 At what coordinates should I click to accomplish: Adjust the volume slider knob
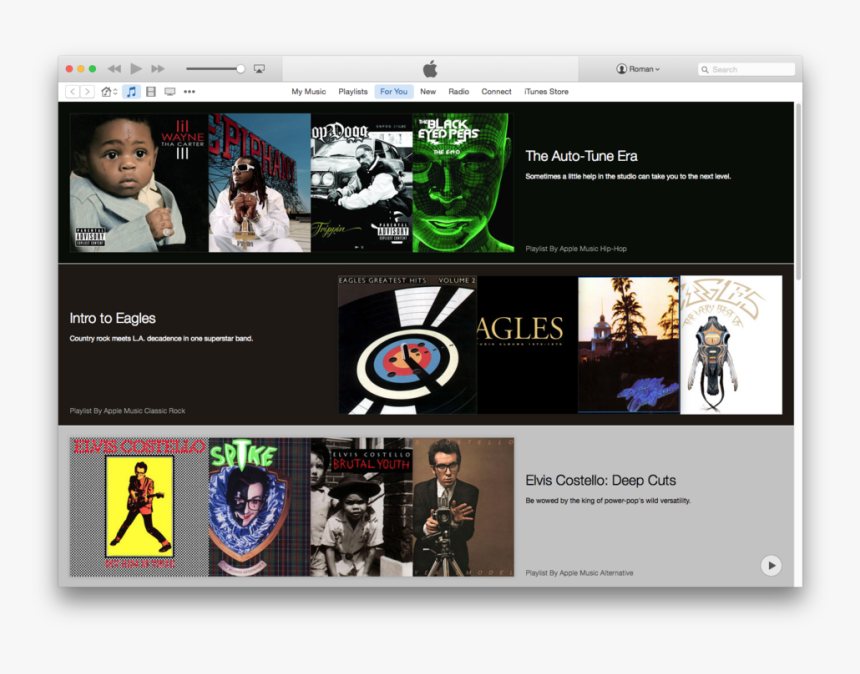pyautogui.click(x=240, y=69)
